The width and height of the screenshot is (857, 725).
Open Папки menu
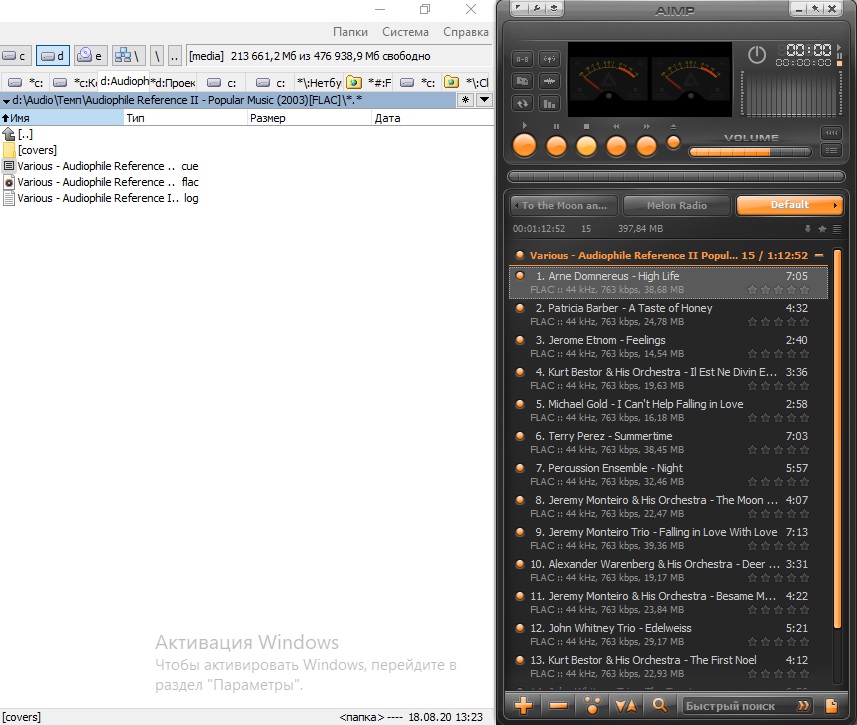pos(350,32)
